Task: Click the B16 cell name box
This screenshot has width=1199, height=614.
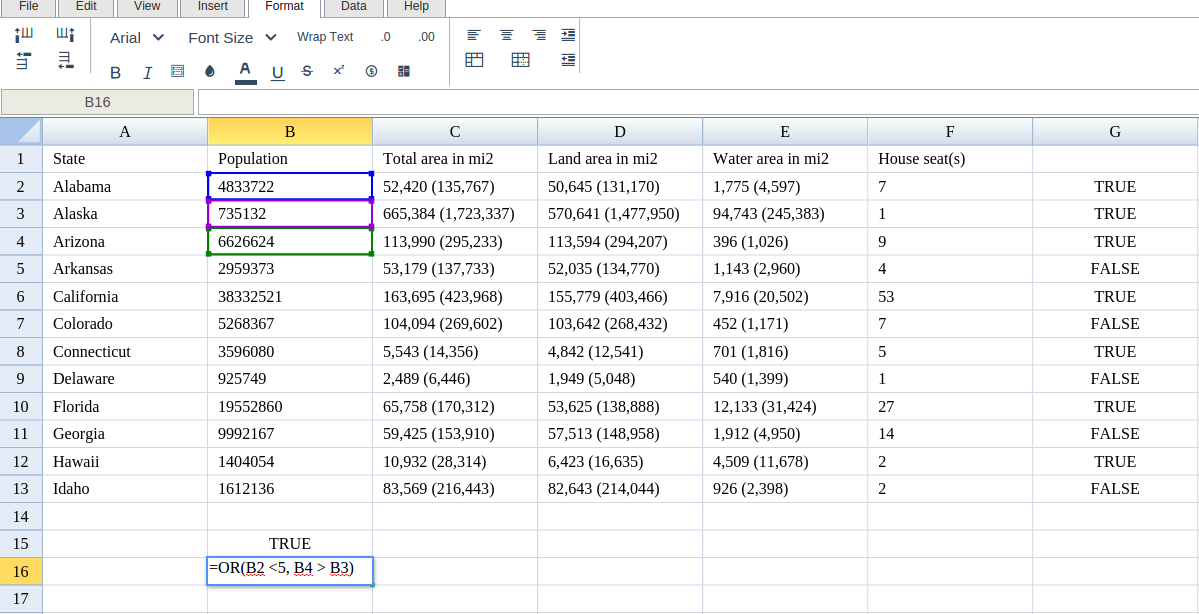Action: [x=97, y=102]
